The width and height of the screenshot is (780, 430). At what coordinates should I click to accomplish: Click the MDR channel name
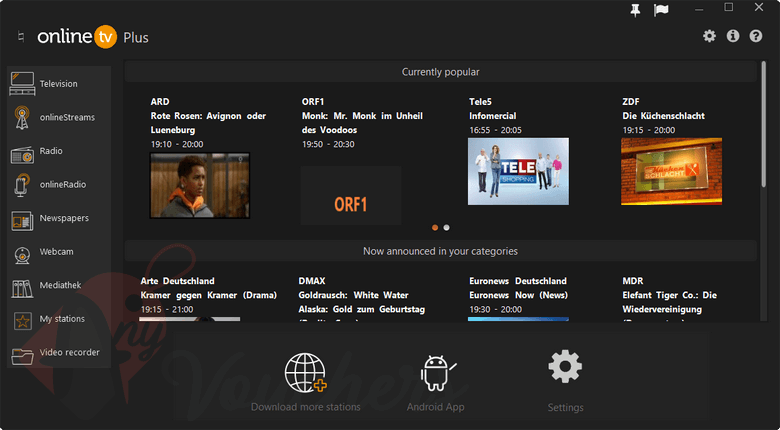click(633, 281)
